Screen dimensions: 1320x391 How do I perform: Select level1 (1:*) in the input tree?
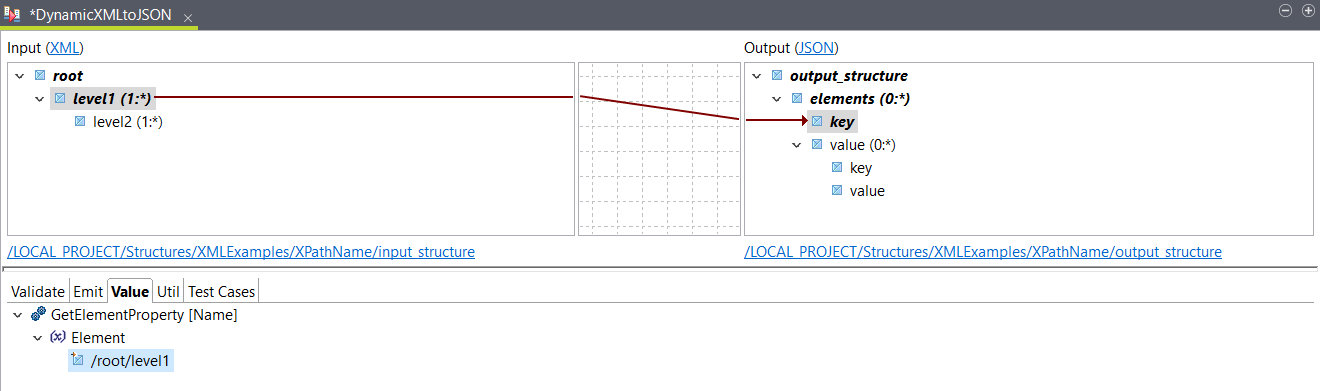(x=113, y=99)
